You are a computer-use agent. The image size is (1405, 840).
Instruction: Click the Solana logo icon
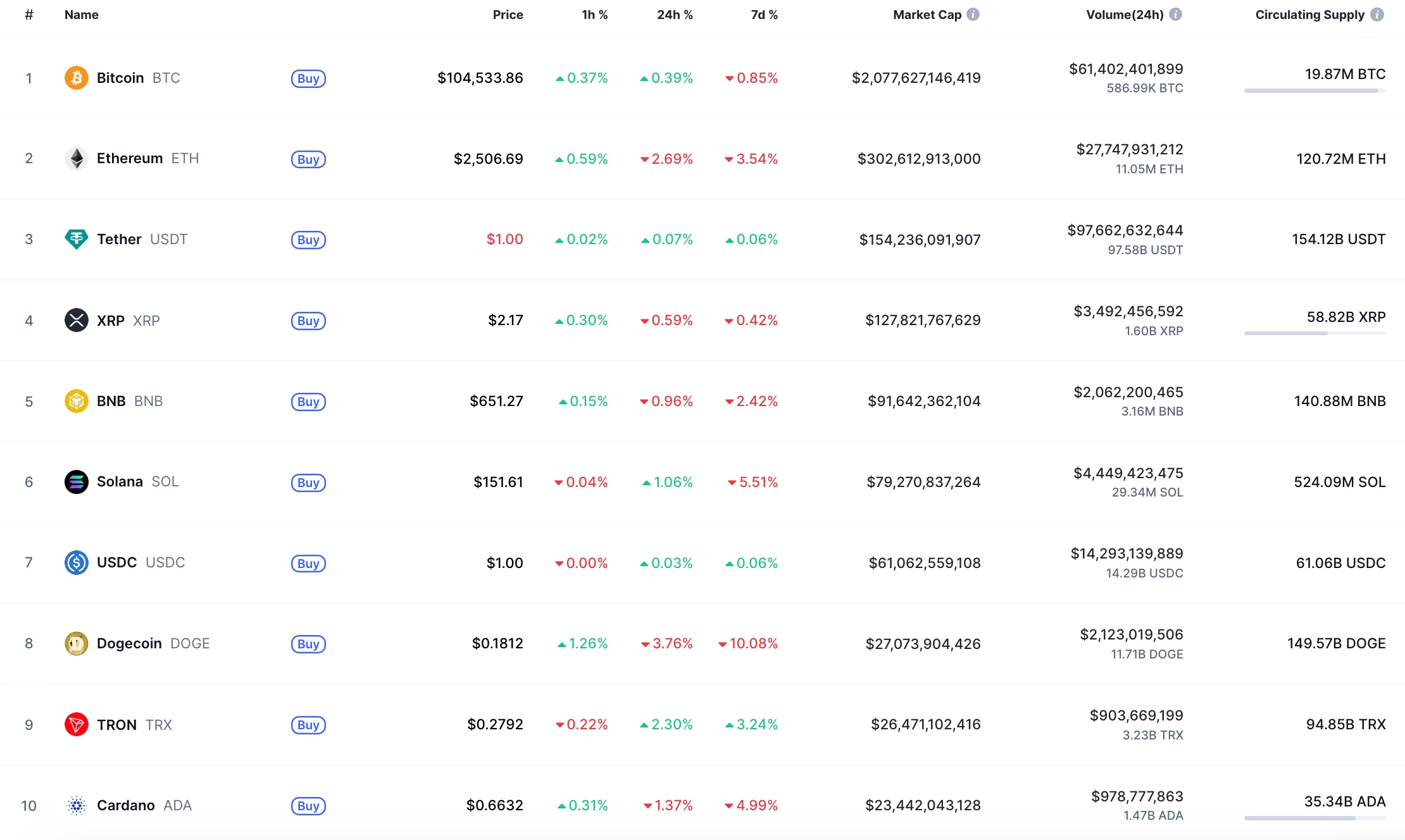[77, 482]
